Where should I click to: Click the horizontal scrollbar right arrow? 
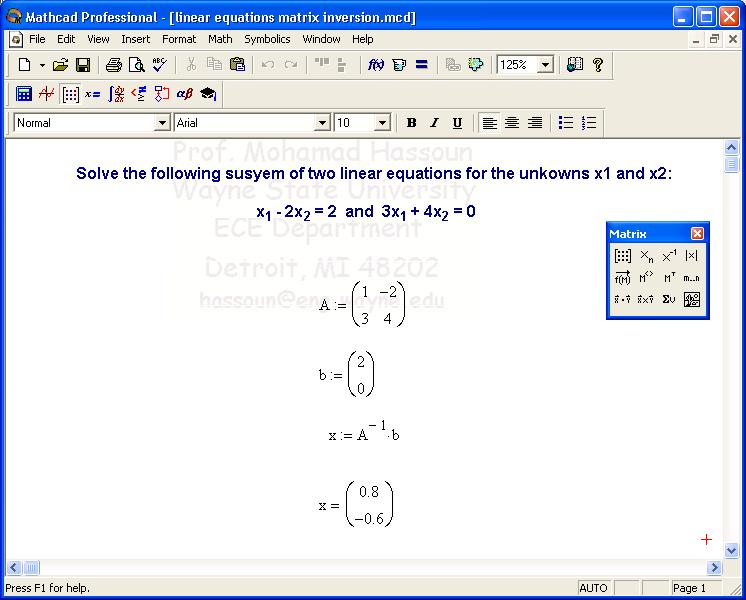tap(714, 567)
